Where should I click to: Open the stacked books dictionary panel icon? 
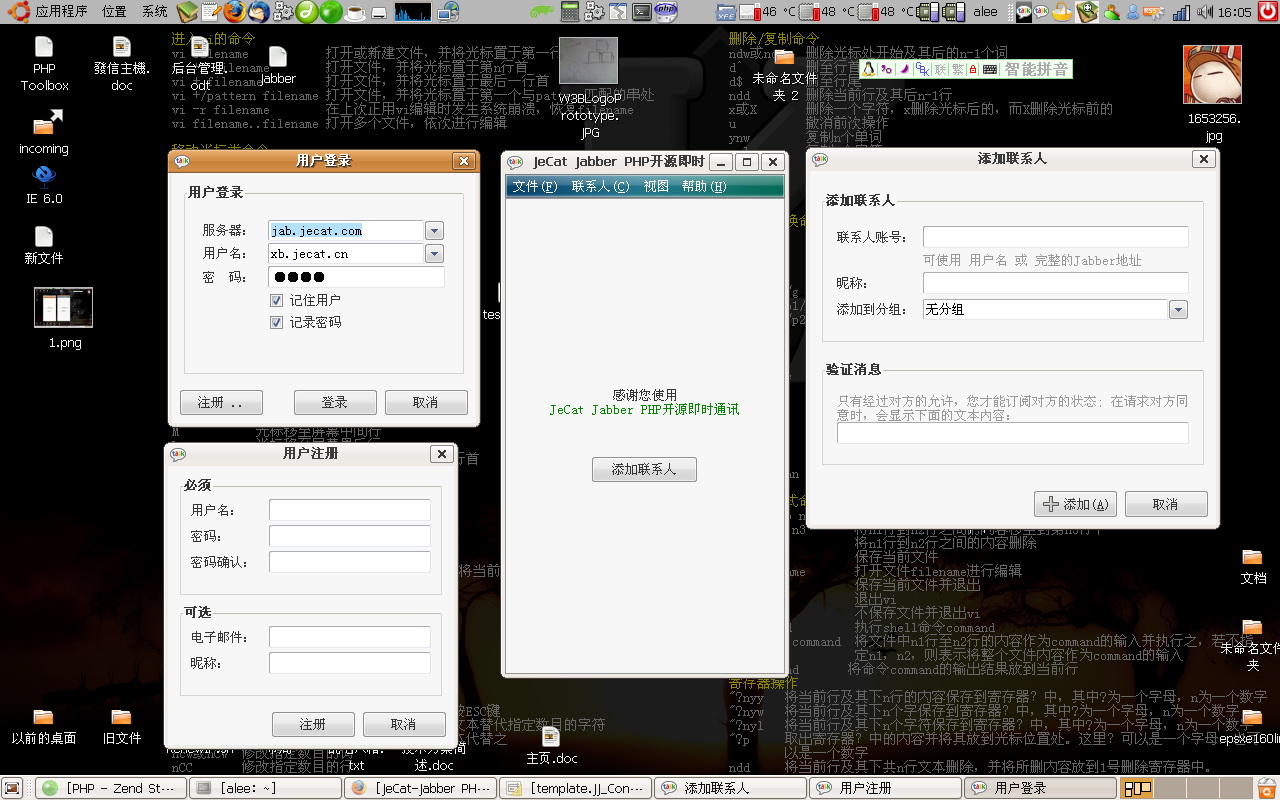click(187, 12)
